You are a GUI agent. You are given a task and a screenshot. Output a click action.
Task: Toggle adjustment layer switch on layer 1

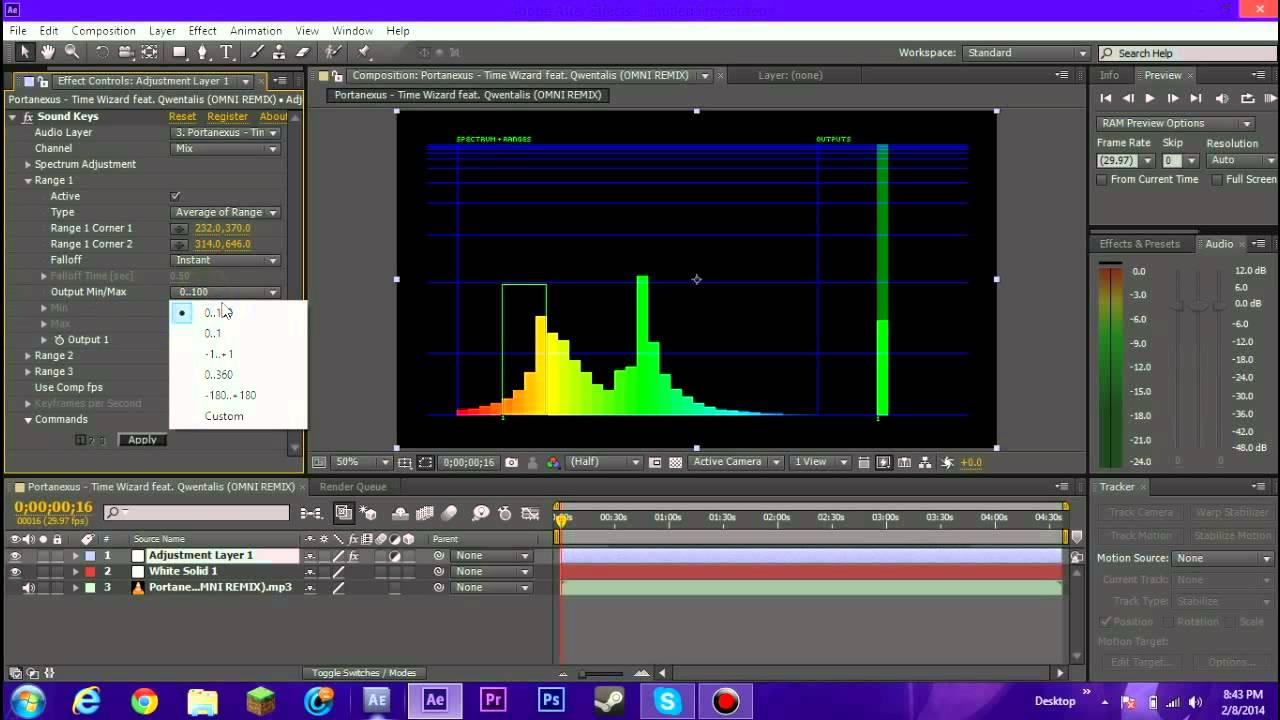tap(395, 555)
